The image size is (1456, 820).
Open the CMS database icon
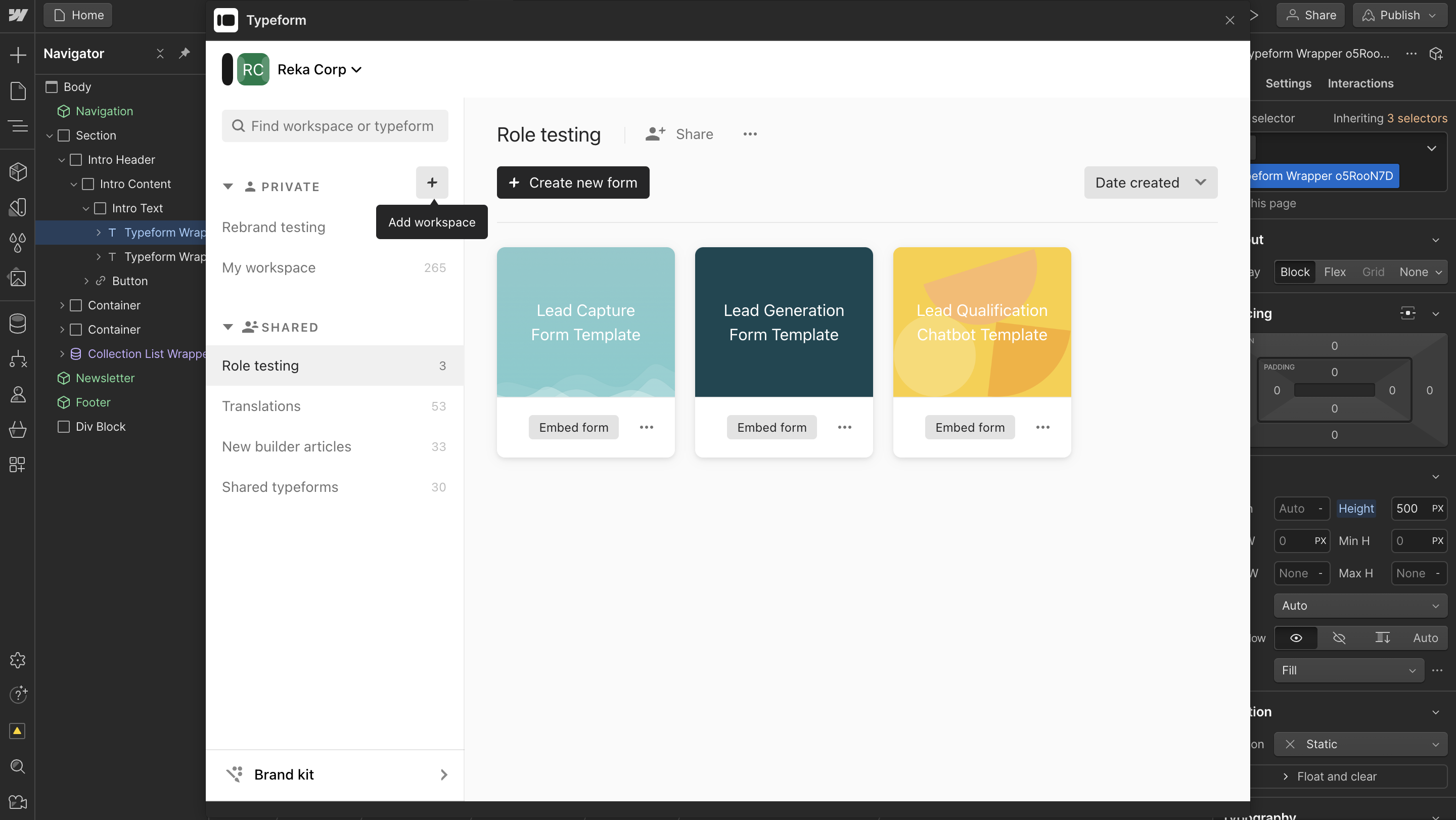(x=18, y=323)
